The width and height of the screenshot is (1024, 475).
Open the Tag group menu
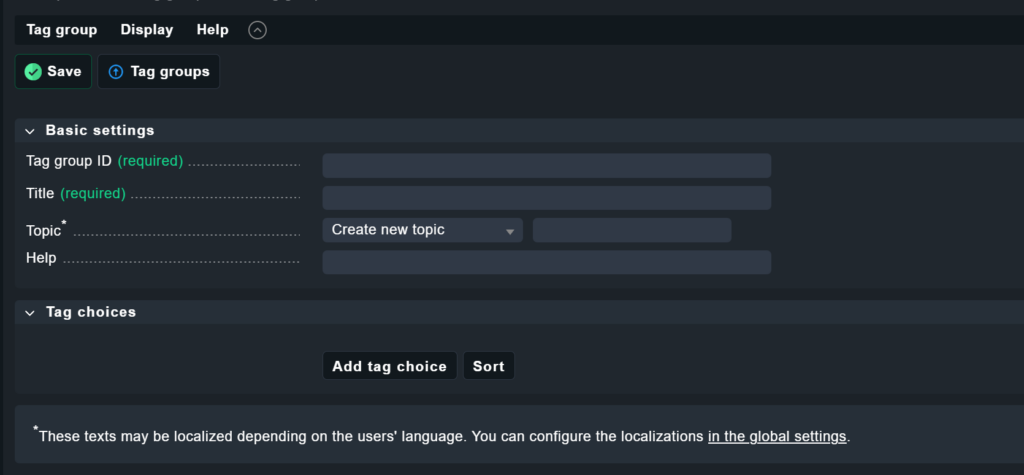tap(62, 30)
